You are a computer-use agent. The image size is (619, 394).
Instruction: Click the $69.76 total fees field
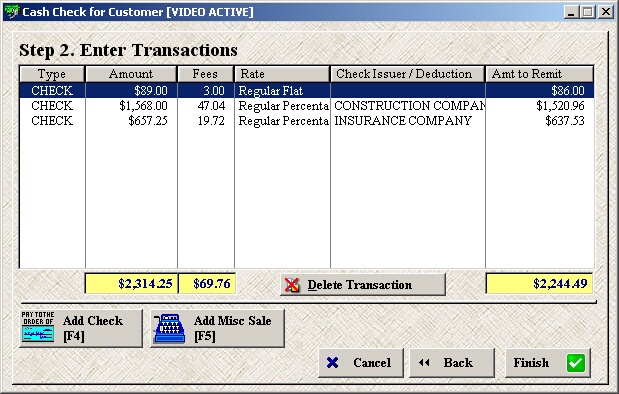tap(207, 283)
